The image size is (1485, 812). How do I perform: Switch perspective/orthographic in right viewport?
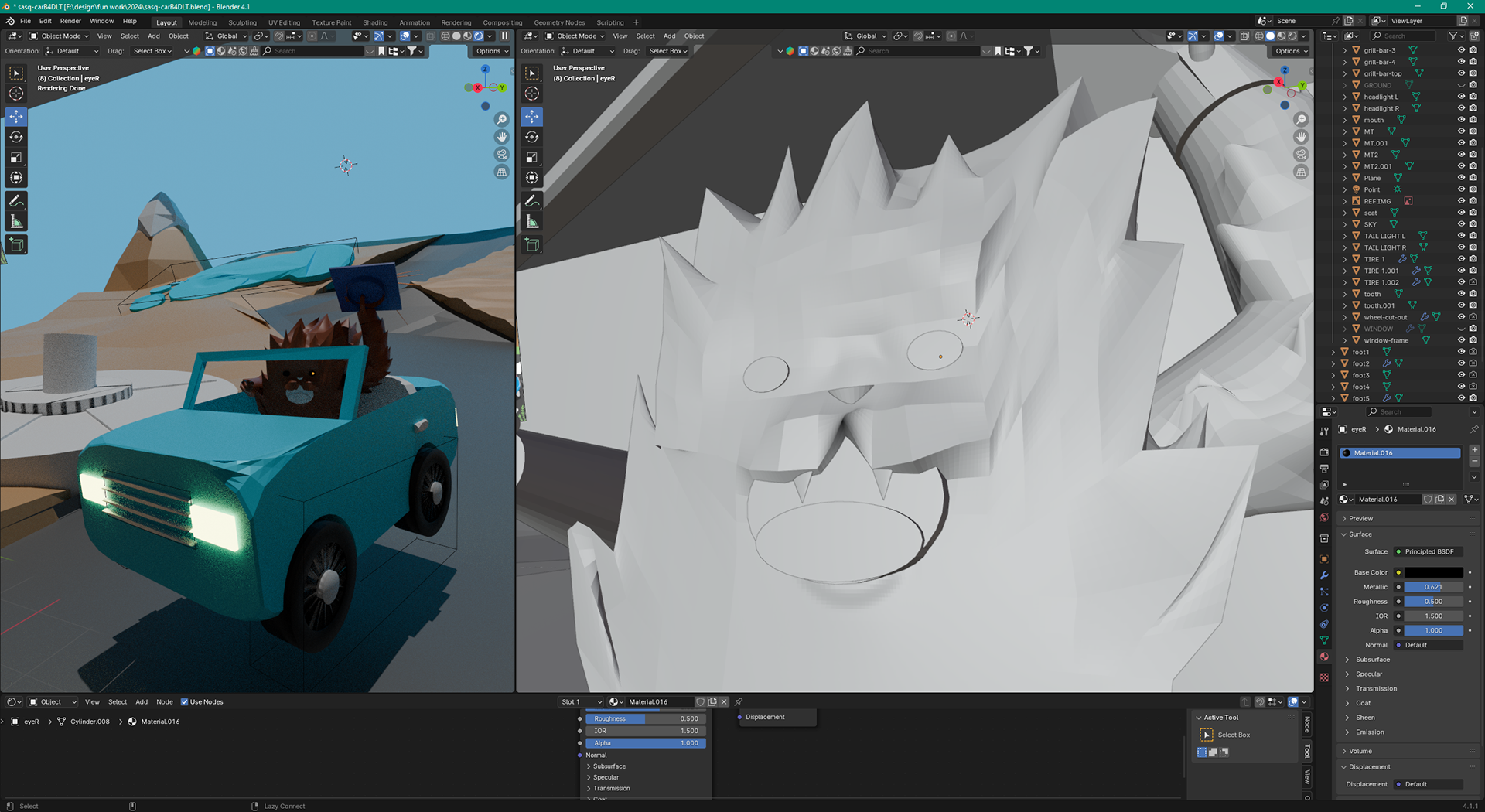coord(1302,172)
